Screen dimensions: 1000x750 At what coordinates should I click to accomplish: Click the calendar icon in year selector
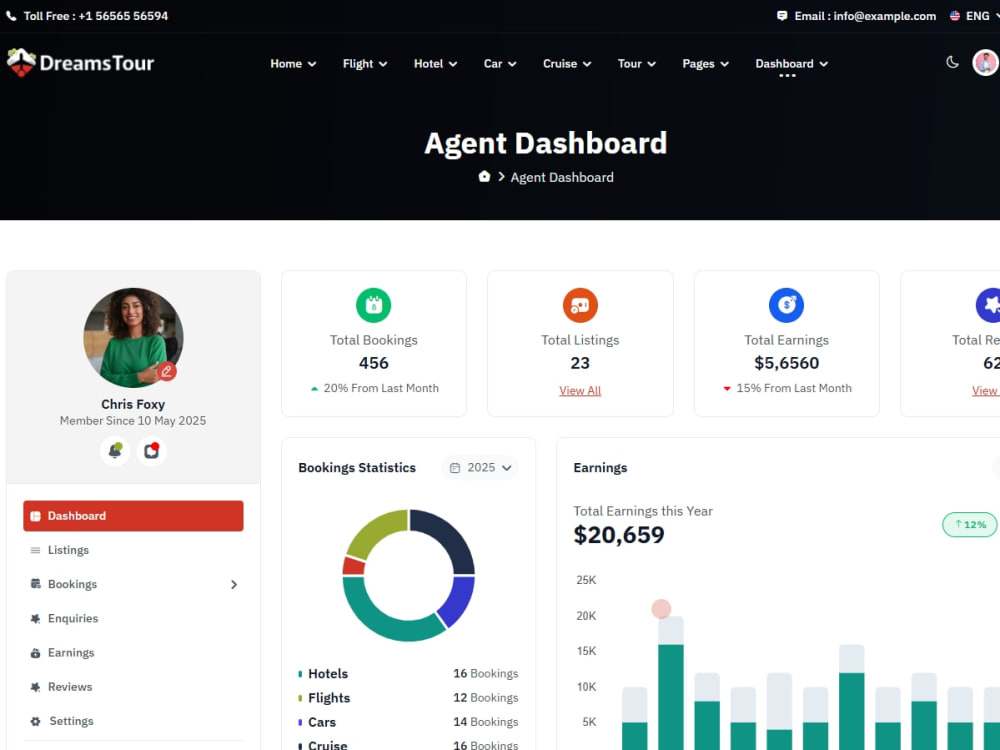point(455,468)
